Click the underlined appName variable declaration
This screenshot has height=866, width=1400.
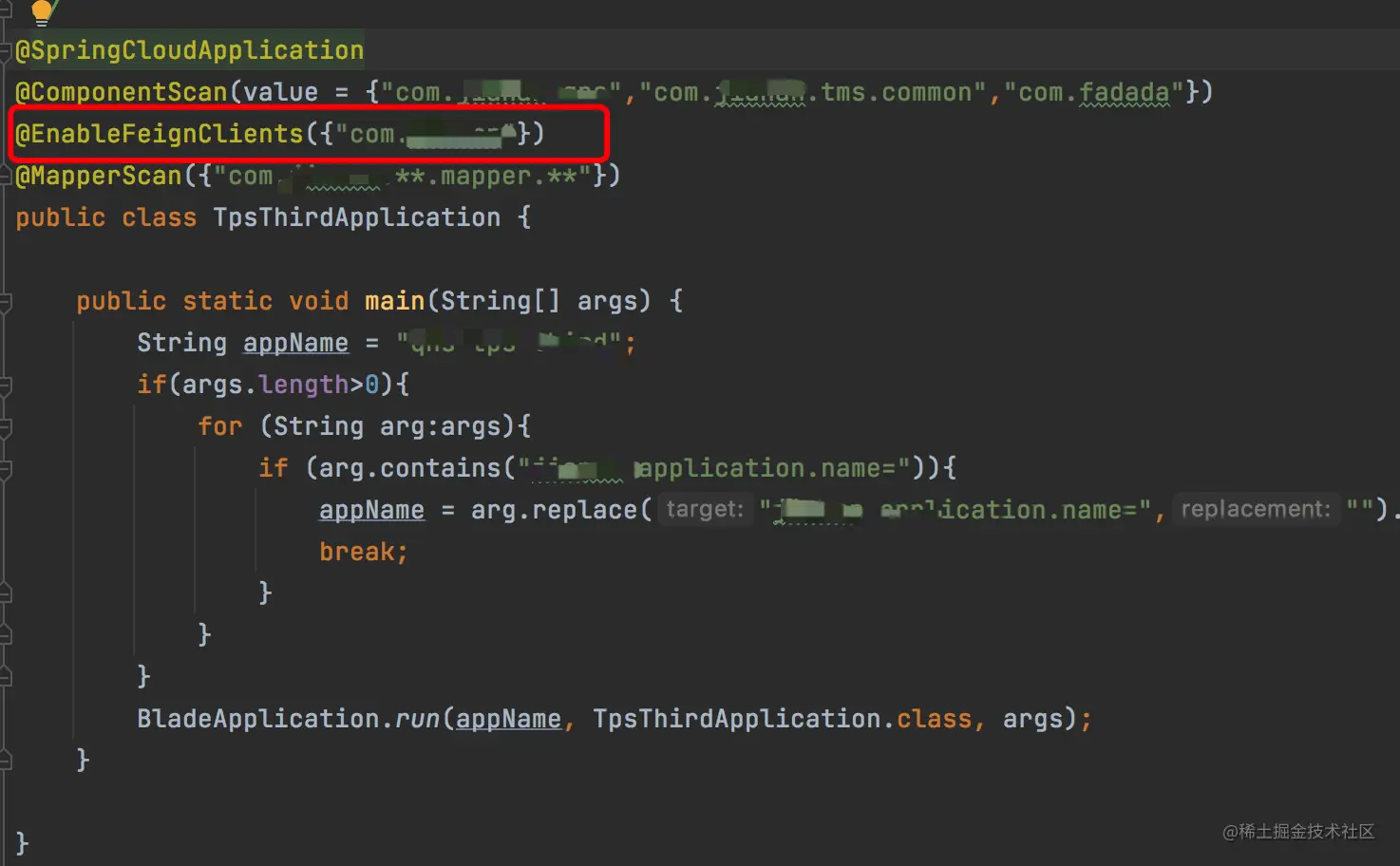[295, 343]
